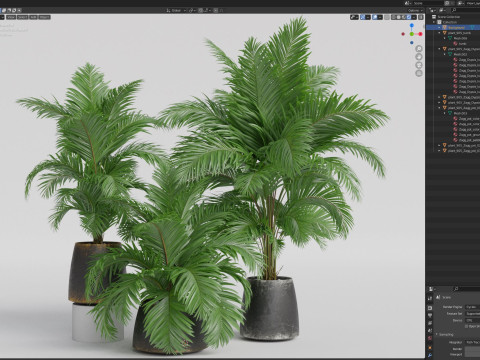Click the scene icon beside the Scene field
This screenshot has height=360, width=480.
tap(407, 3)
